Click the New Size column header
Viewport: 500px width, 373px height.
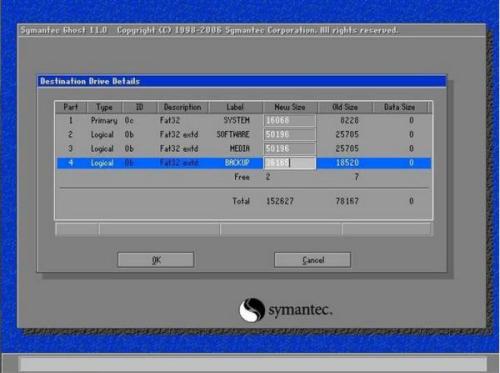[x=290, y=107]
